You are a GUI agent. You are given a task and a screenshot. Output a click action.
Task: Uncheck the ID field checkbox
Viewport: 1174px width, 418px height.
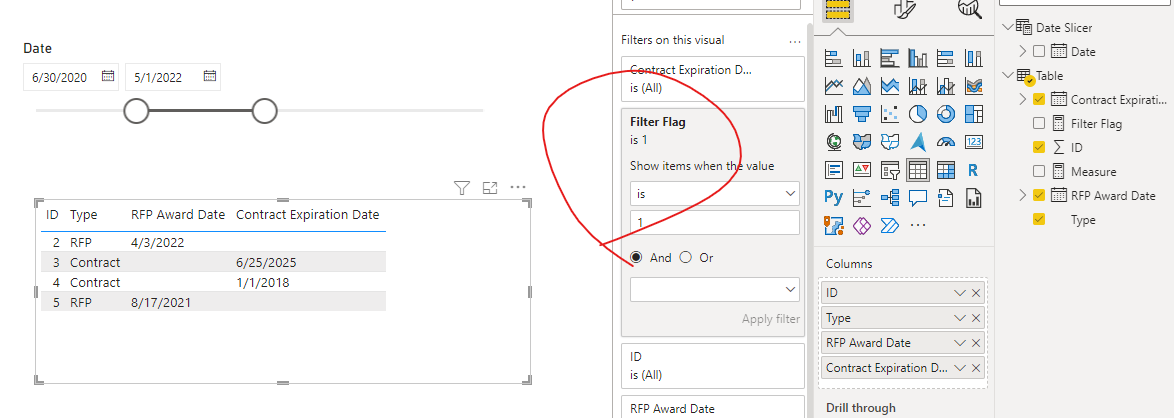click(x=1038, y=148)
